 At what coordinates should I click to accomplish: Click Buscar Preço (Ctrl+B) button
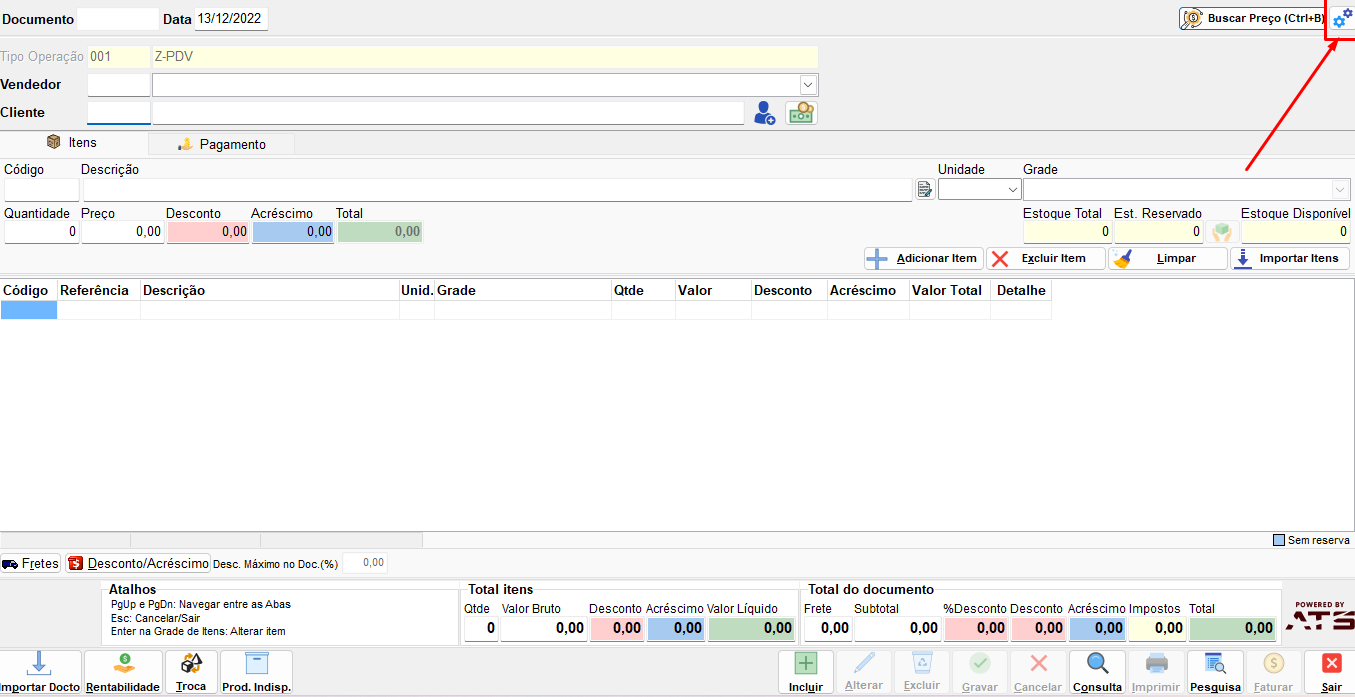[1252, 18]
